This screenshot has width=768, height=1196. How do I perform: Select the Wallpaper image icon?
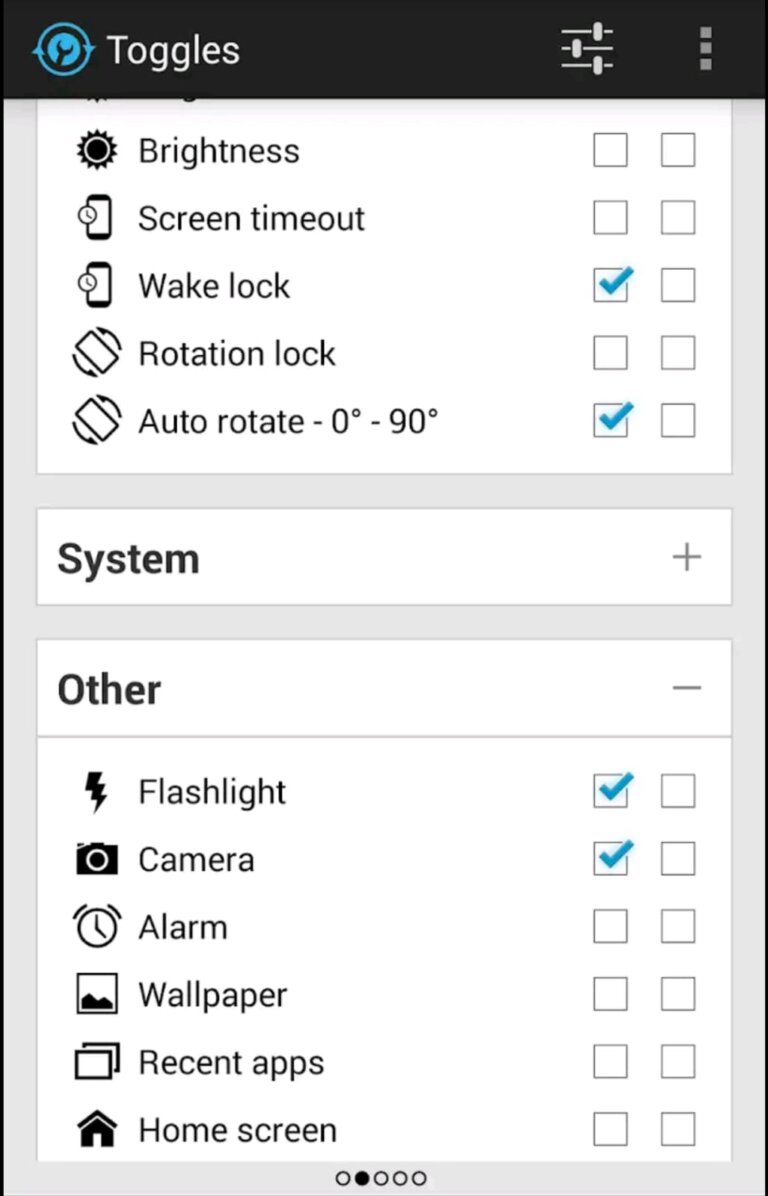[x=96, y=994]
